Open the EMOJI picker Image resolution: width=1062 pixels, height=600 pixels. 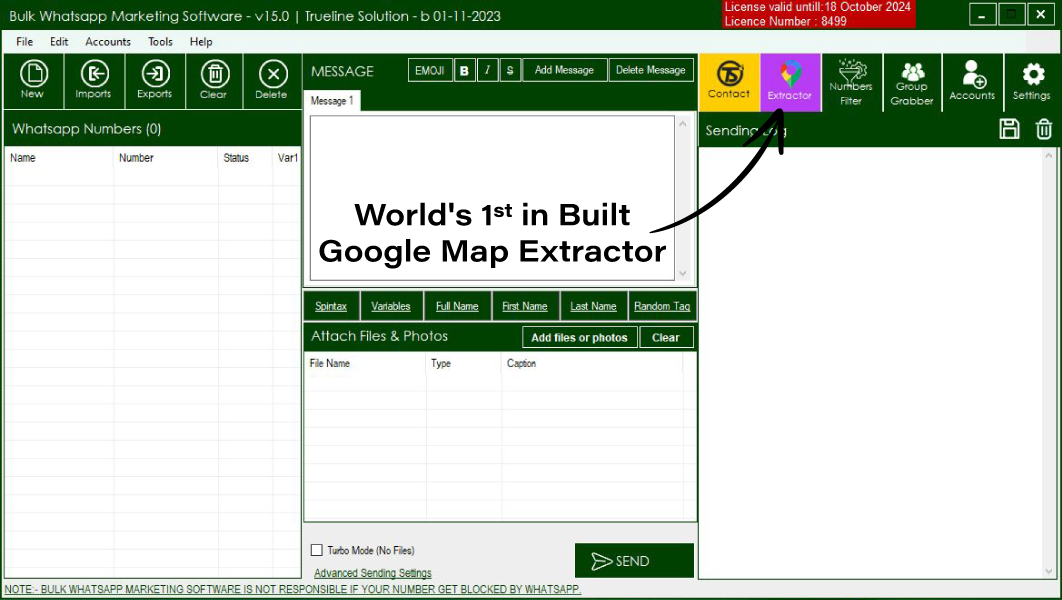tap(430, 70)
